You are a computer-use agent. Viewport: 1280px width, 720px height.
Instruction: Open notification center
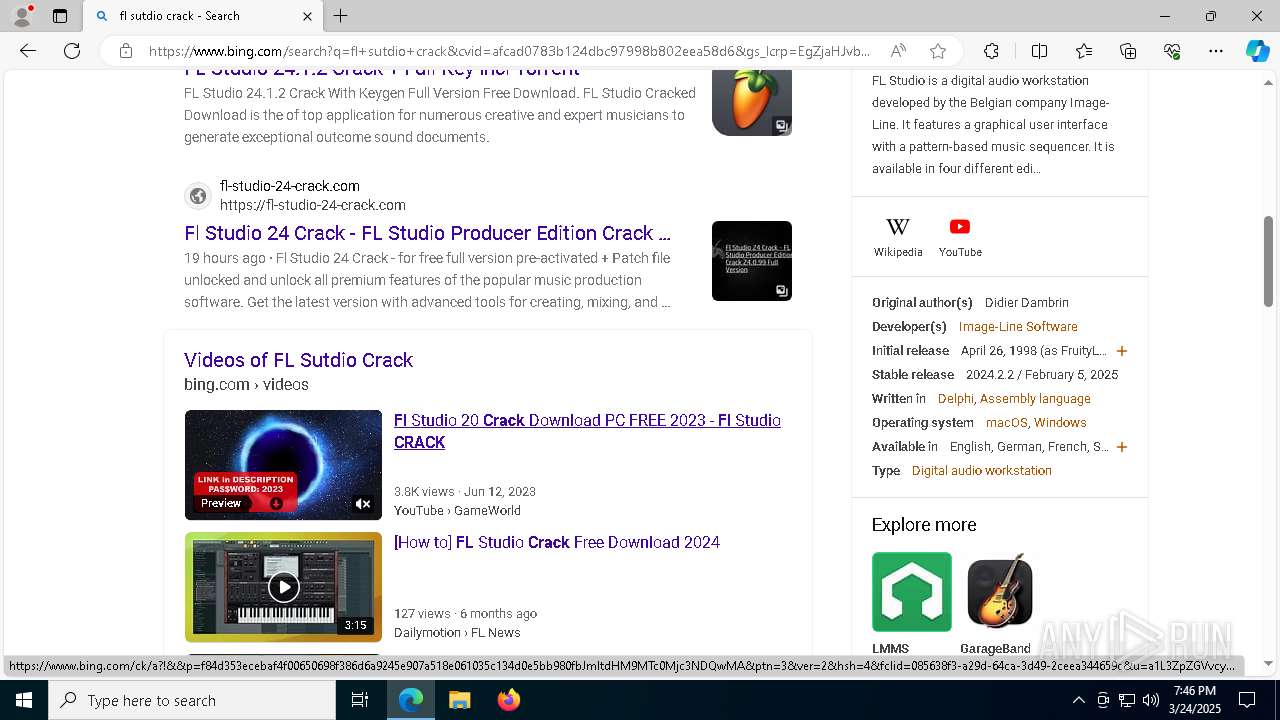(x=1247, y=700)
